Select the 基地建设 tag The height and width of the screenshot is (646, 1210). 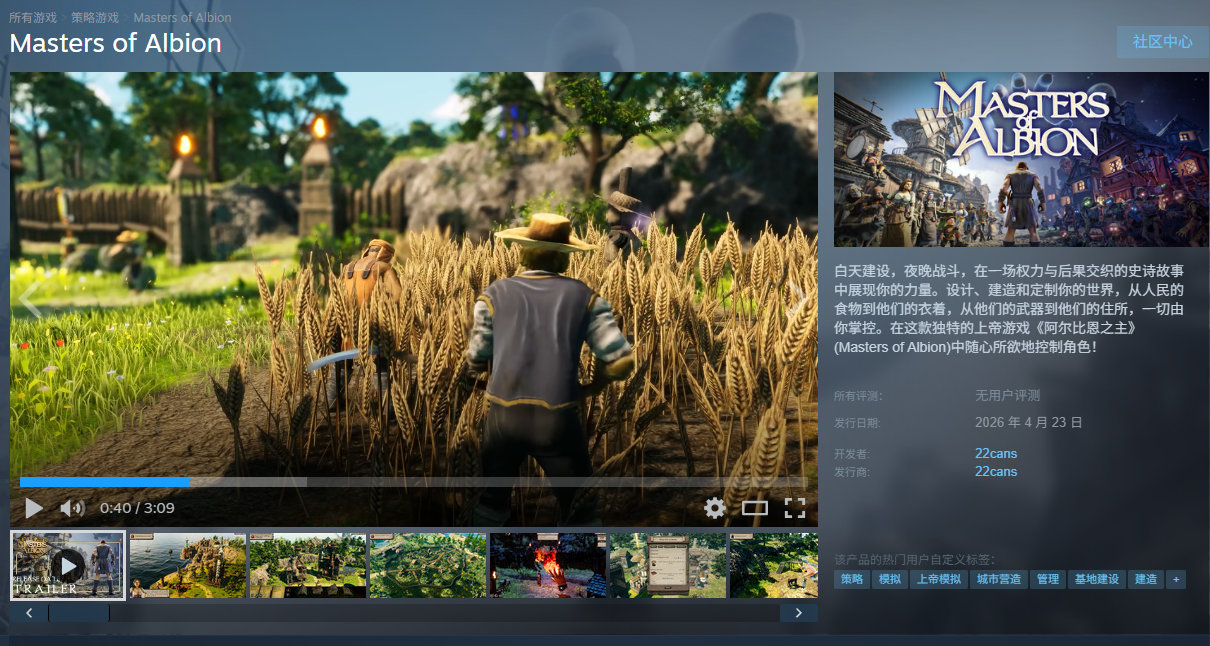[x=1097, y=579]
